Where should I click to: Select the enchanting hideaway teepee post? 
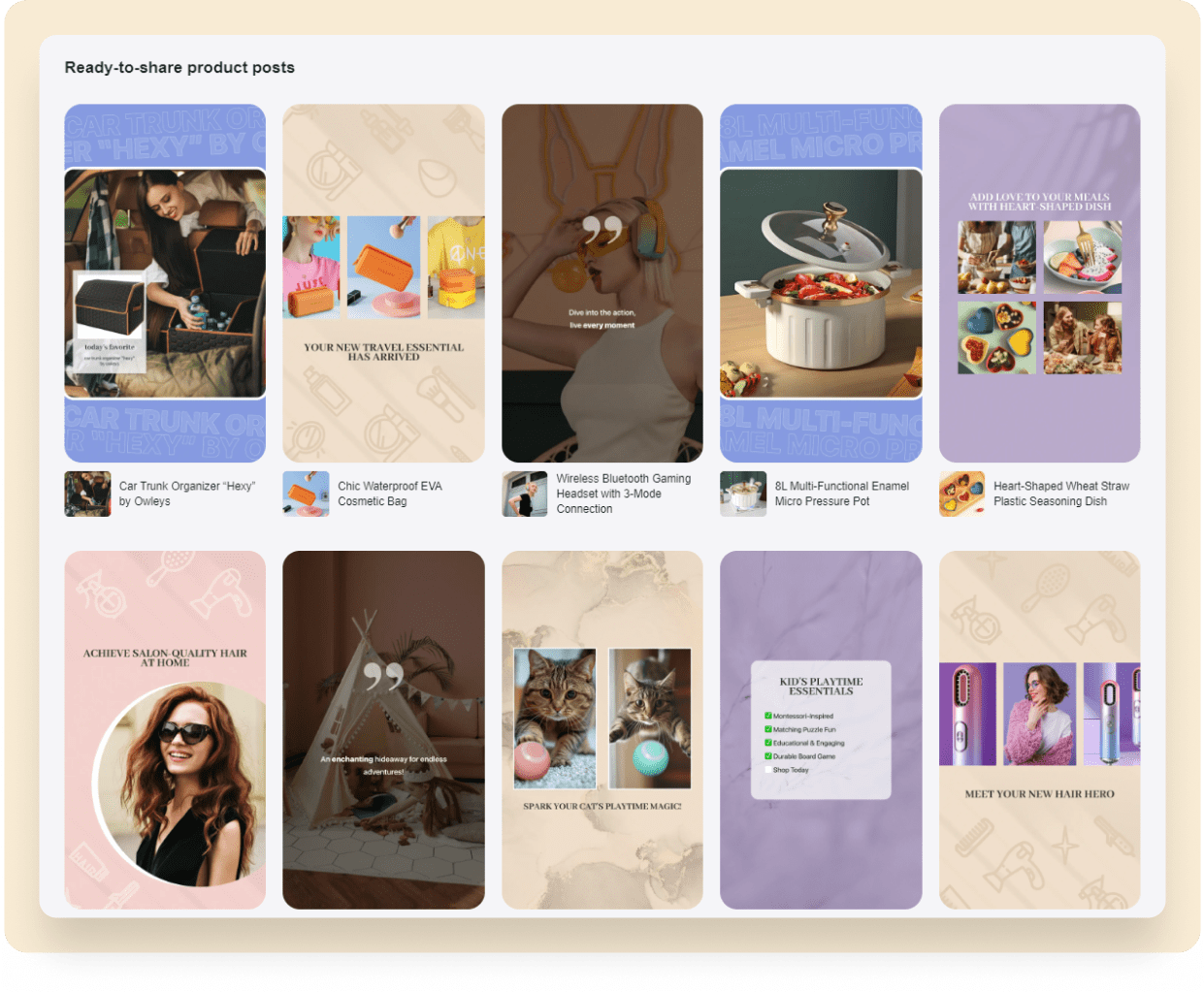point(383,729)
